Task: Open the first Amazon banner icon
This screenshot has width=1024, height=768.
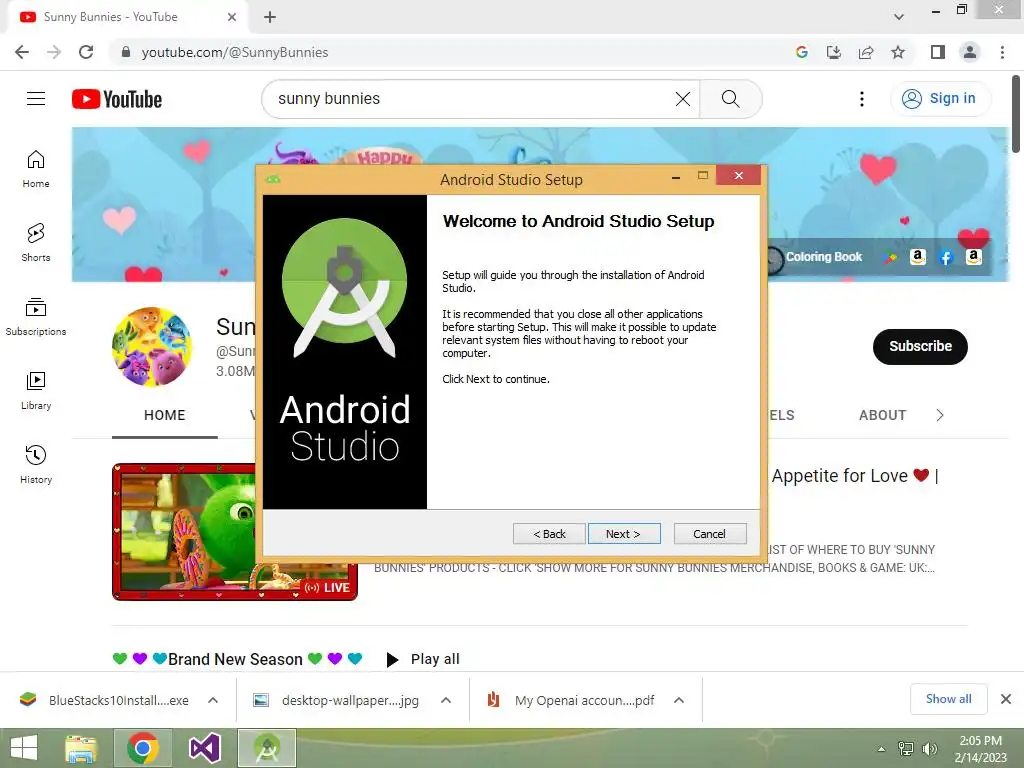Action: (918, 257)
